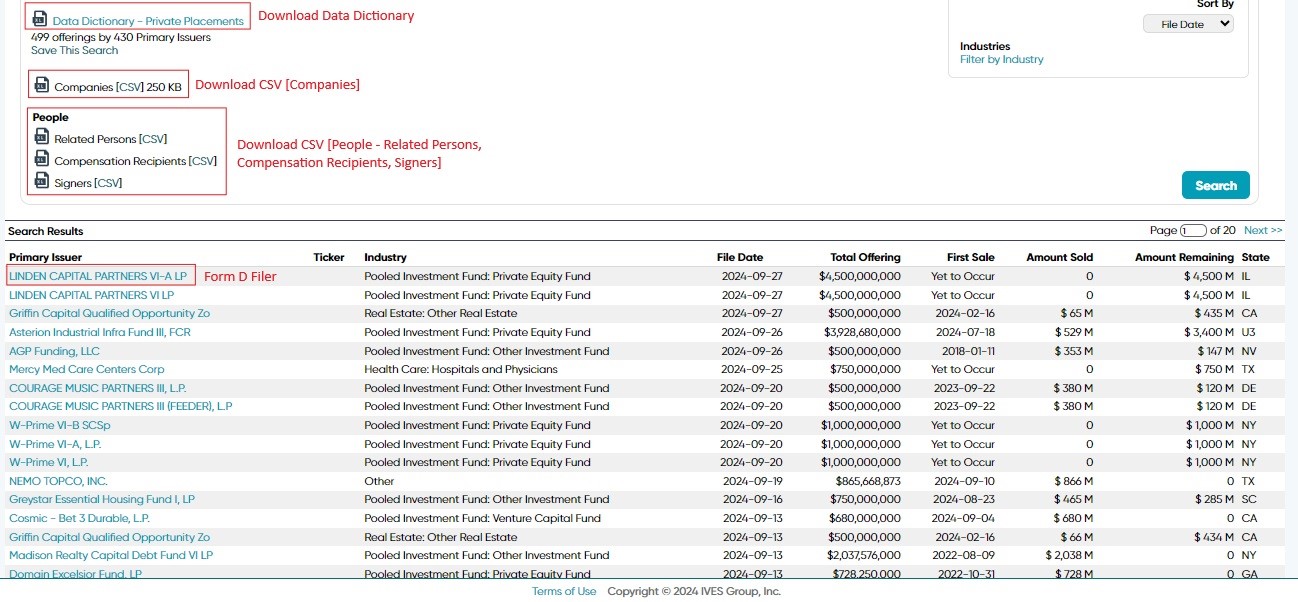Open Terms of Use link
This screenshot has height=602, width=1298.
pyautogui.click(x=564, y=591)
